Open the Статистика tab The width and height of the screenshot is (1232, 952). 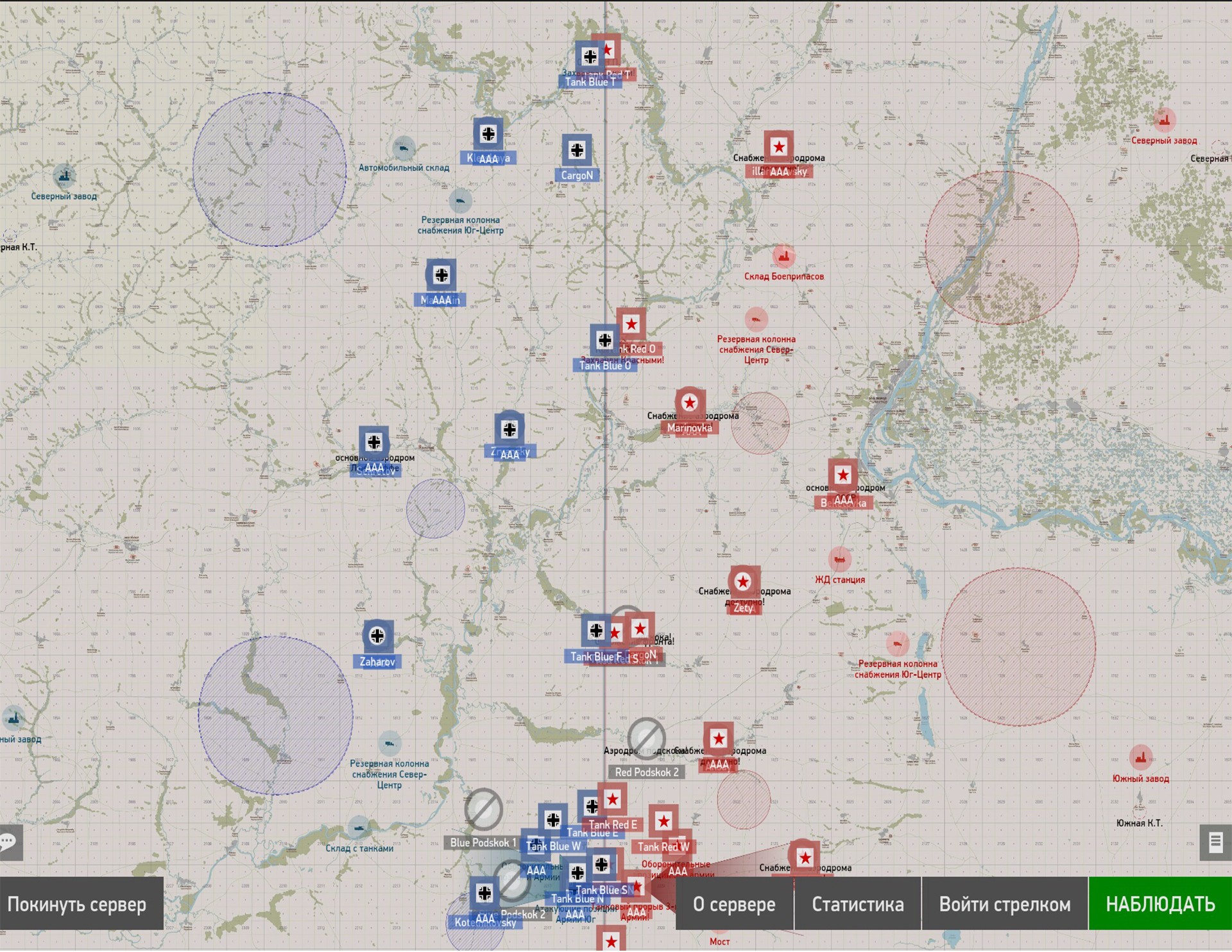pos(857,905)
